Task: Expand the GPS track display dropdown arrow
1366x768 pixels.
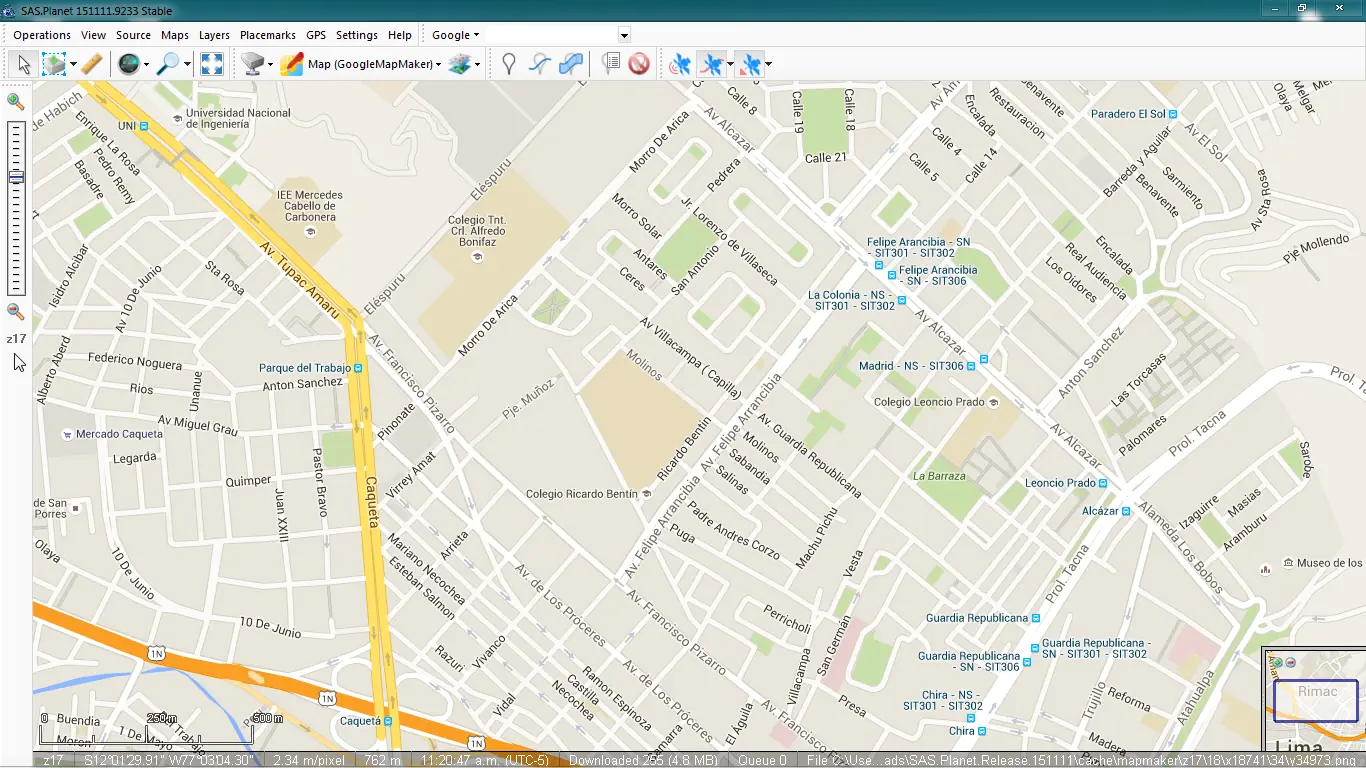Action: (x=730, y=65)
